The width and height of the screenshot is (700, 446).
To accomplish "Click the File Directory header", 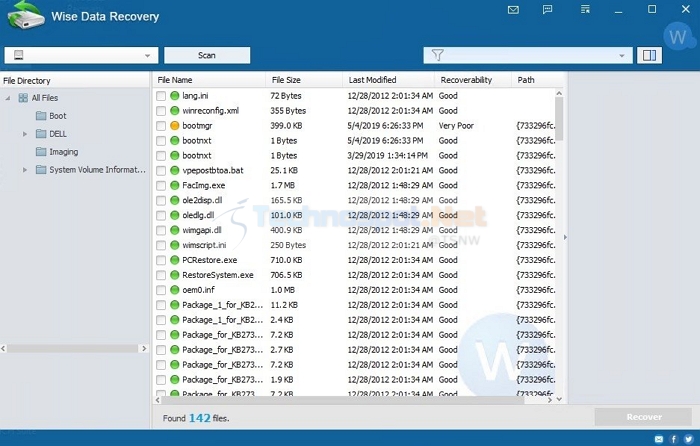I will pyautogui.click(x=75, y=81).
